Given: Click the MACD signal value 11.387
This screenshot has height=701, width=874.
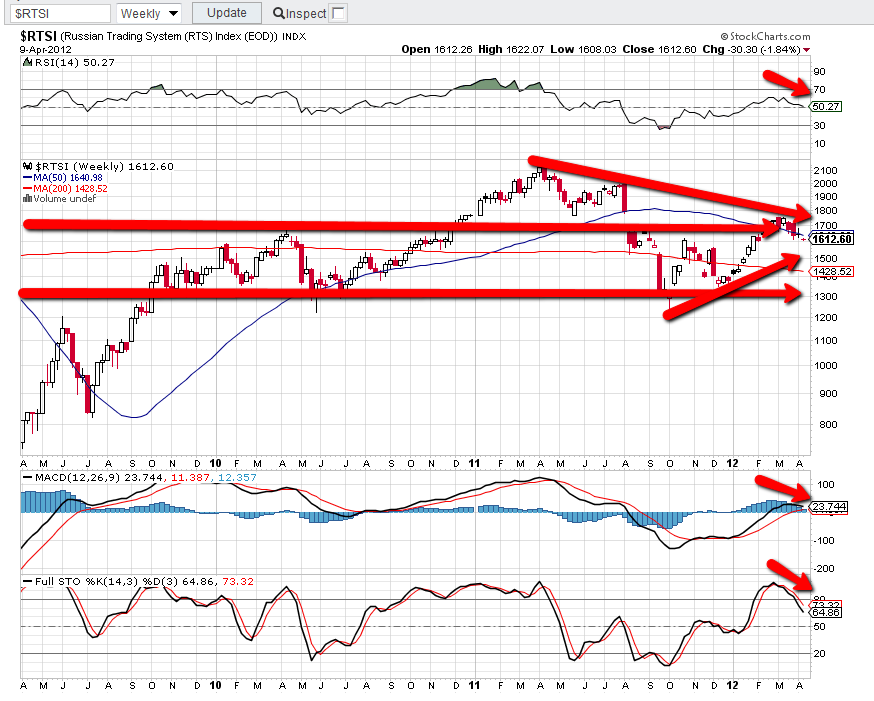Looking at the screenshot, I should (190, 478).
